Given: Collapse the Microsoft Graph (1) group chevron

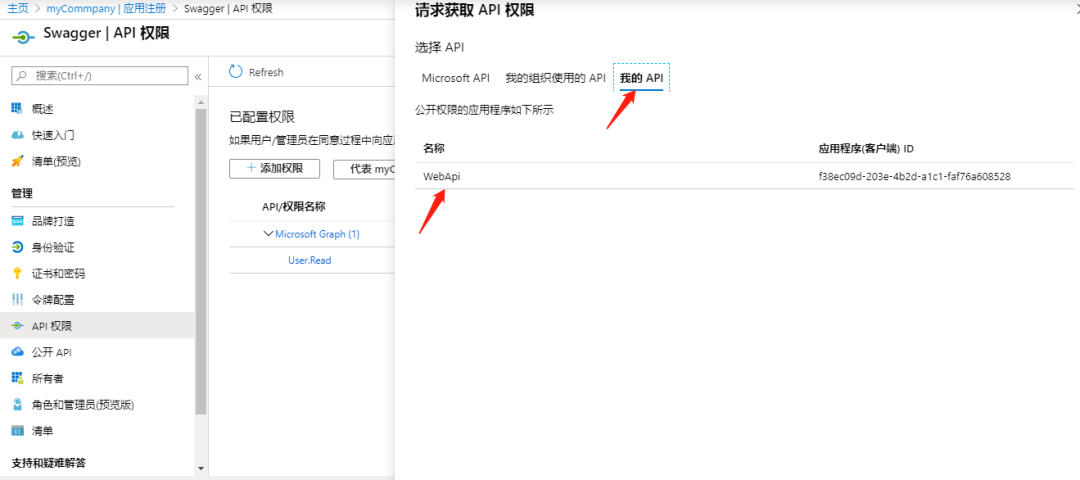Looking at the screenshot, I should pyautogui.click(x=268, y=234).
